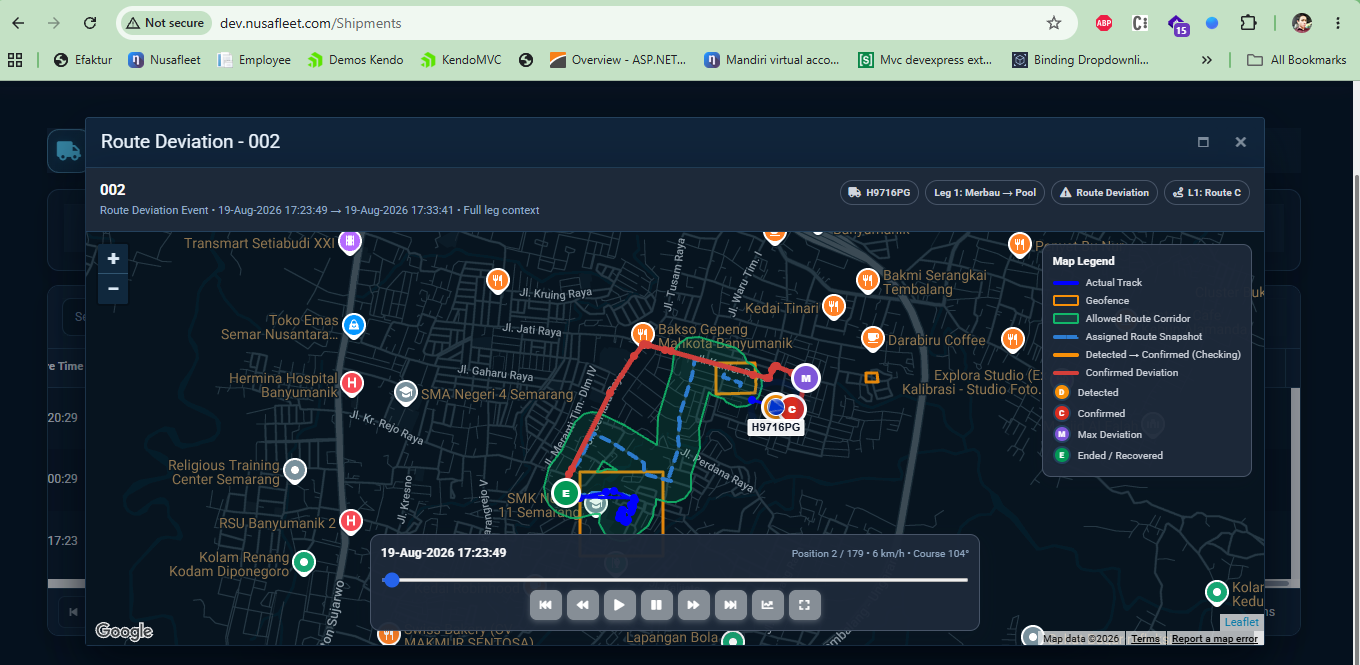
Task: Open the Efaktur bookmark
Action: 82,60
